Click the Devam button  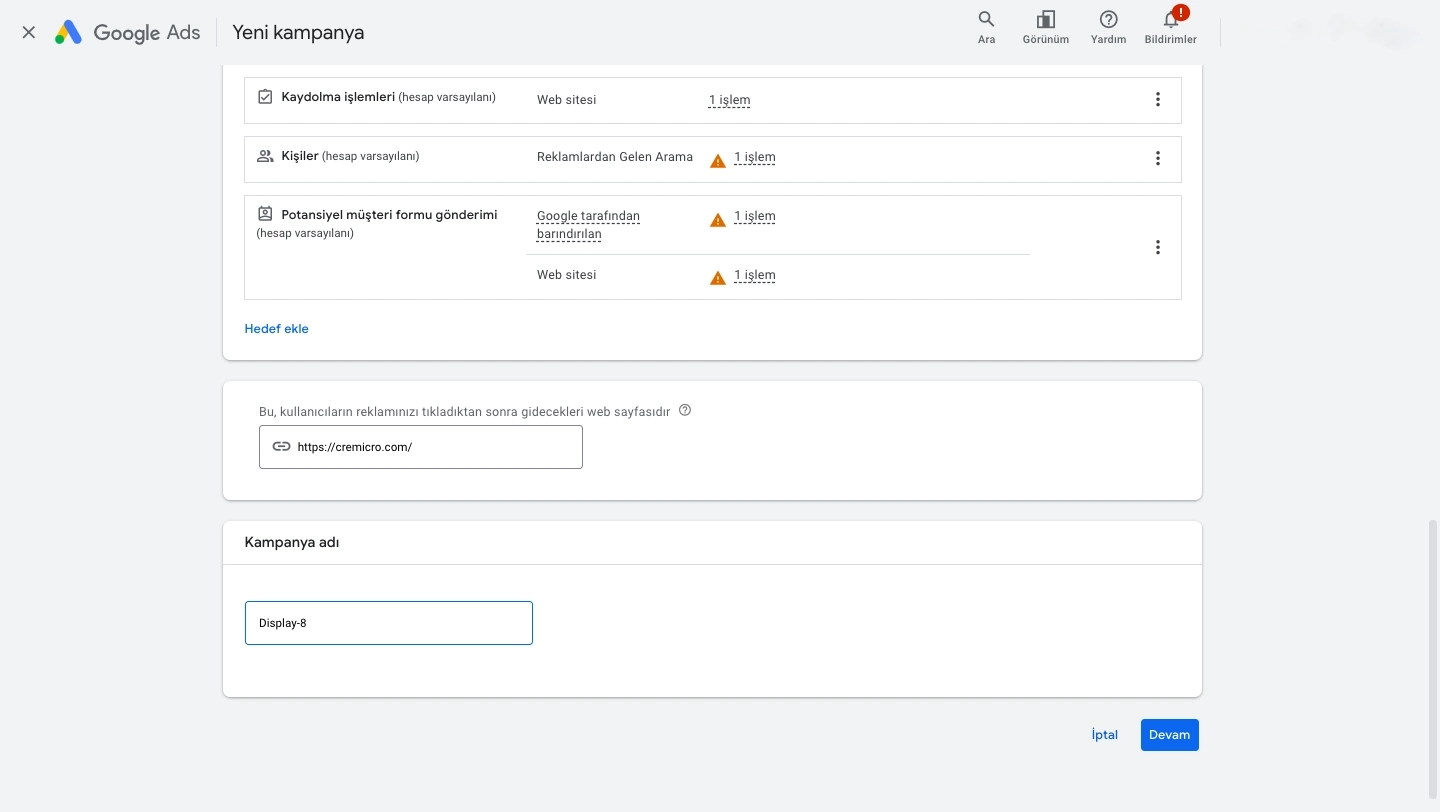[1169, 735]
